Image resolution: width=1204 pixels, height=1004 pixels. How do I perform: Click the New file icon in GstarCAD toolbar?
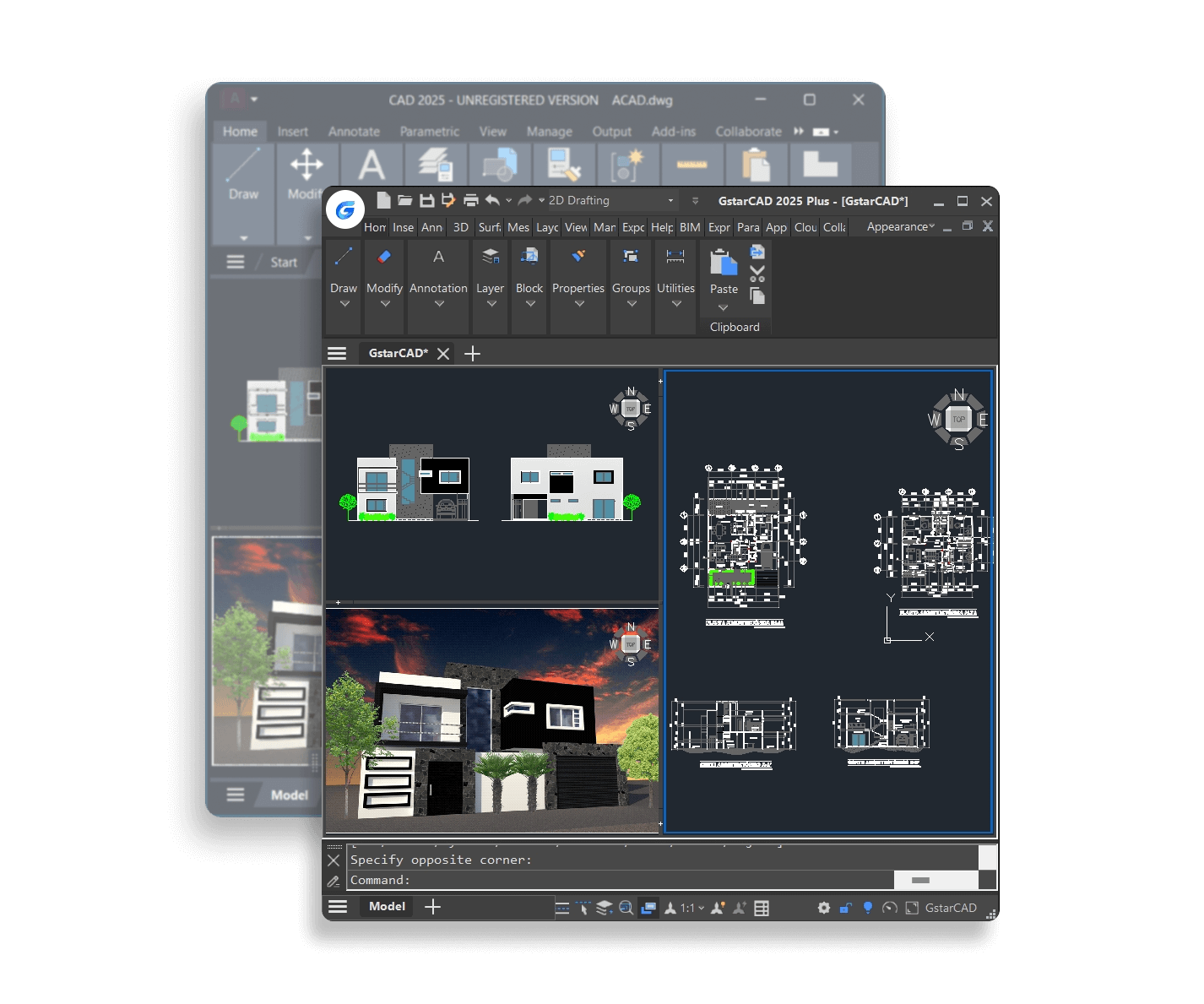(383, 200)
